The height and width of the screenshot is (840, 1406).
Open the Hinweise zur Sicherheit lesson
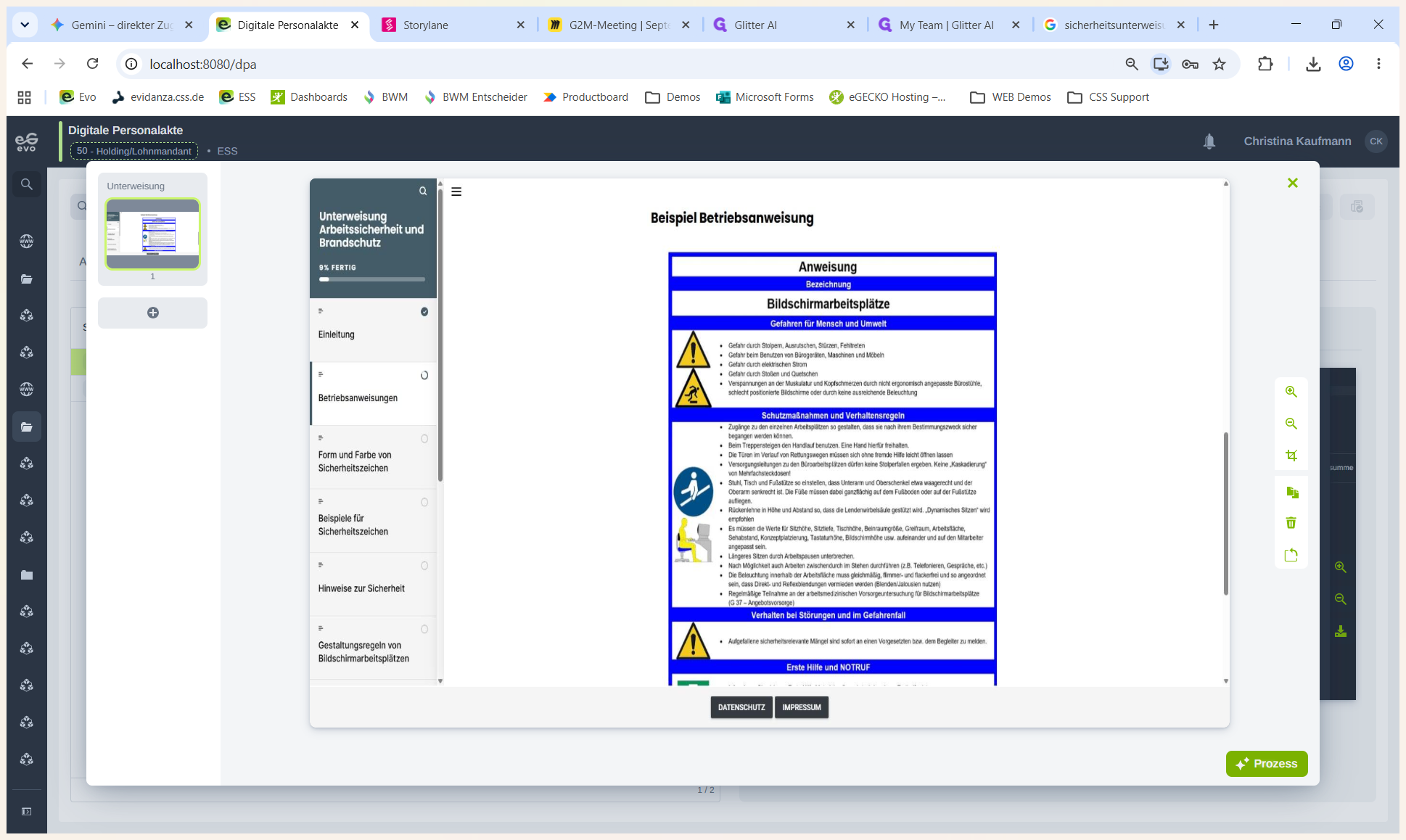coord(373,585)
